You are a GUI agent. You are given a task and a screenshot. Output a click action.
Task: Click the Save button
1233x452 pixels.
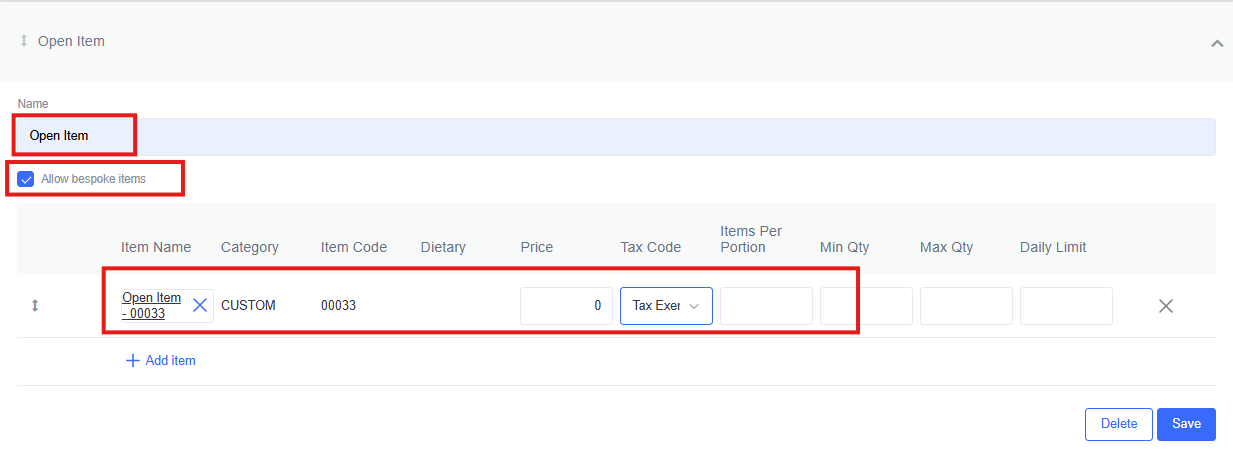[1187, 424]
